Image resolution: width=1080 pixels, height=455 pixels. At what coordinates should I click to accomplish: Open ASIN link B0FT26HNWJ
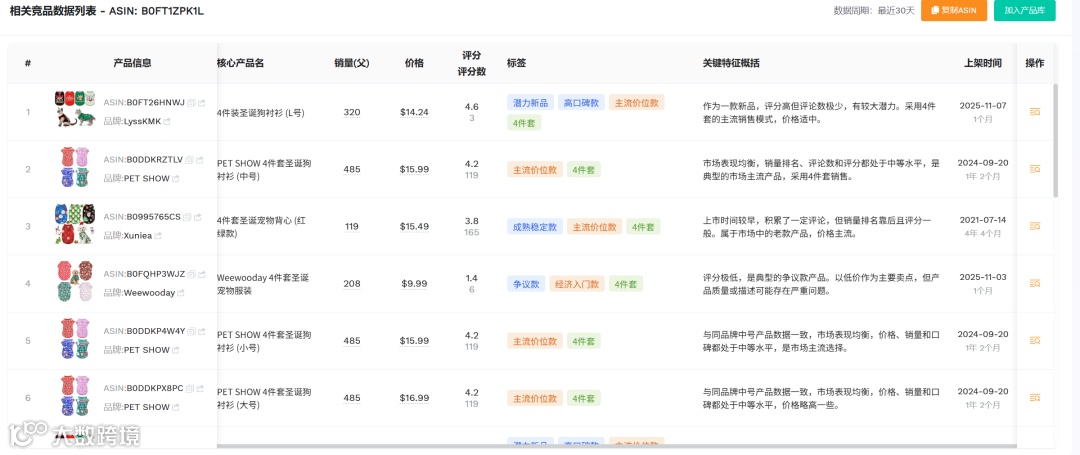(156, 103)
